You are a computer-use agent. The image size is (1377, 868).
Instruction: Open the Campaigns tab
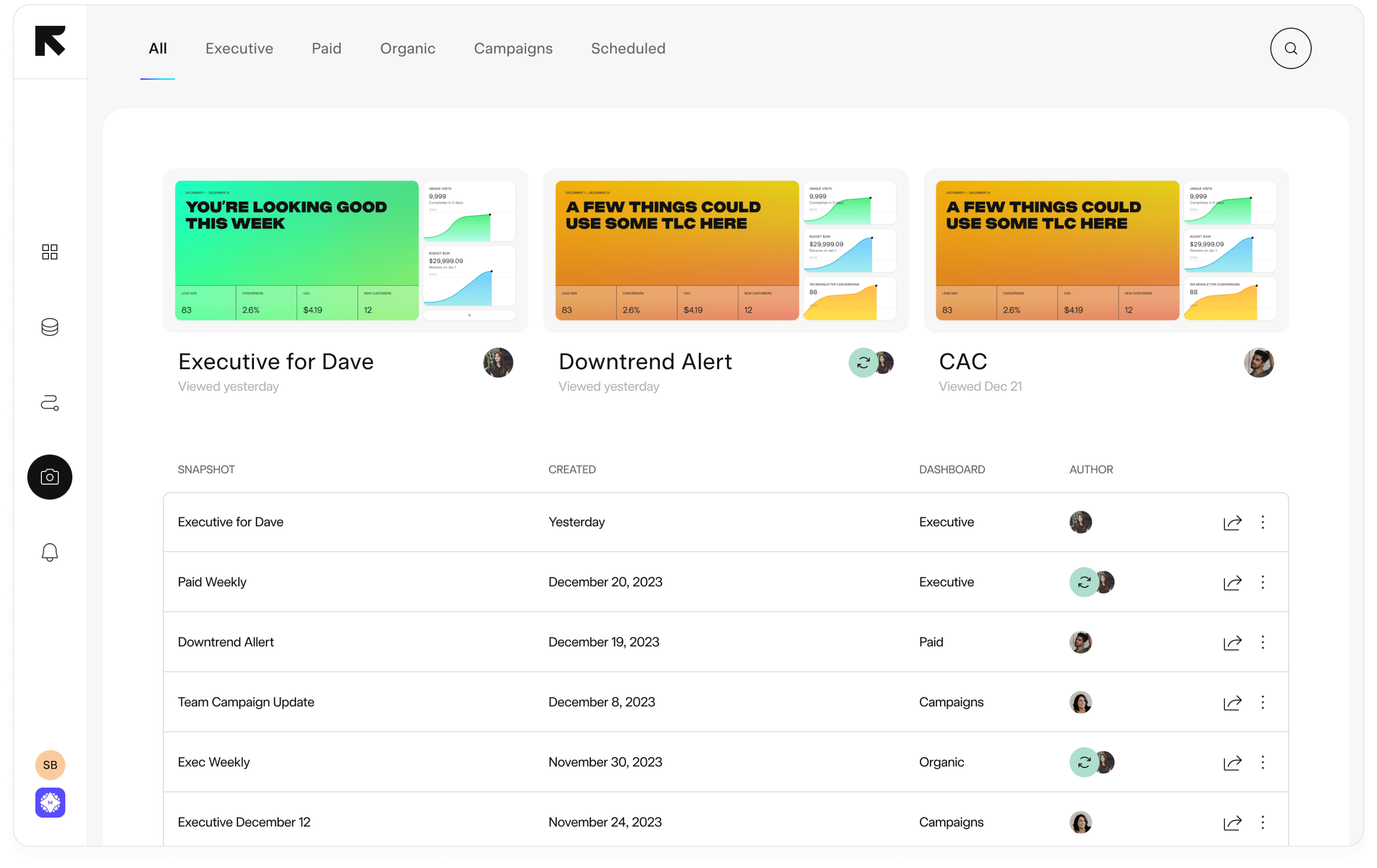513,49
